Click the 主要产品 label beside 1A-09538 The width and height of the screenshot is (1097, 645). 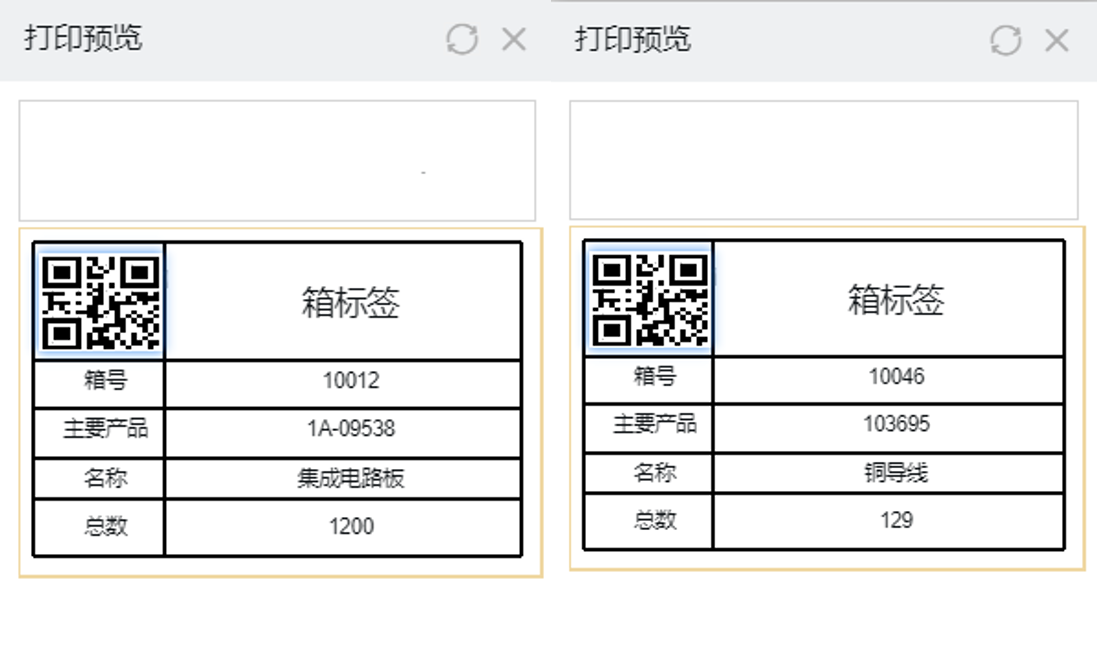(x=106, y=428)
